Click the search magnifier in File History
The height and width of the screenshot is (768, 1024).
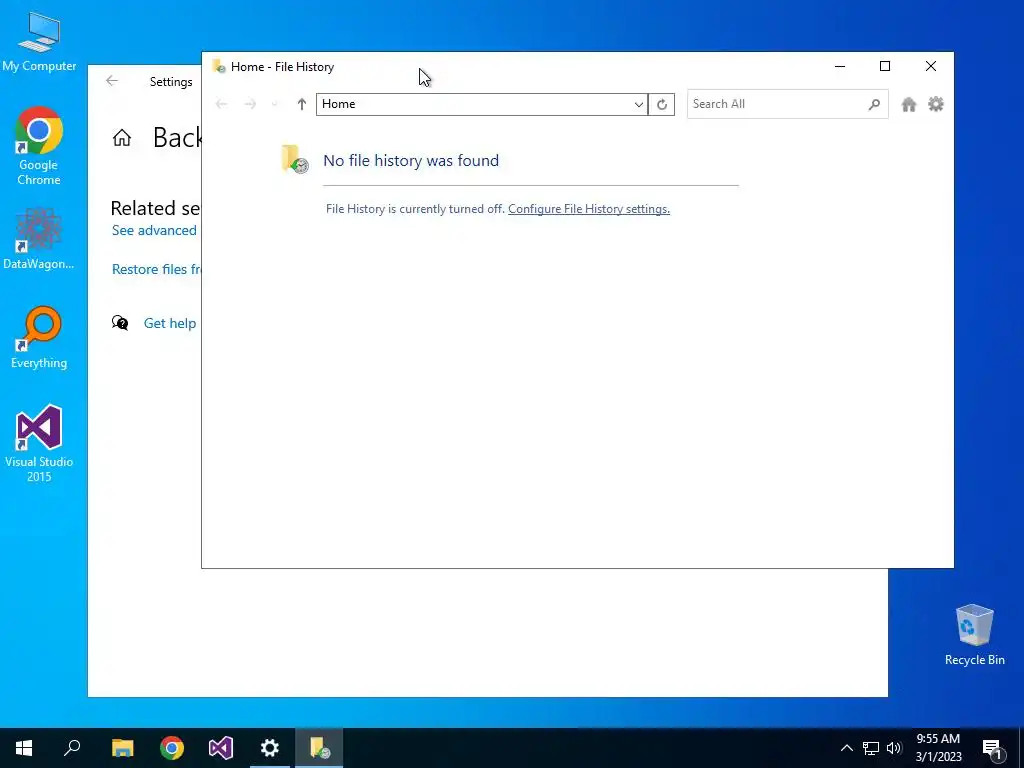(874, 104)
